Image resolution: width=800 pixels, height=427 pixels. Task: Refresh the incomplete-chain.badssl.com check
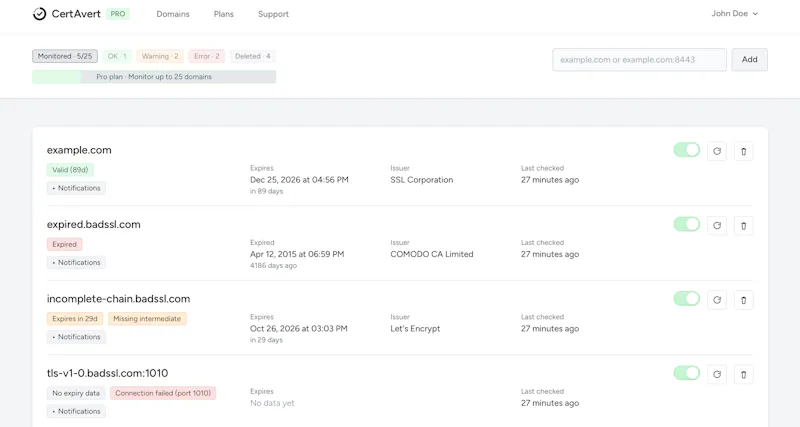coord(717,300)
